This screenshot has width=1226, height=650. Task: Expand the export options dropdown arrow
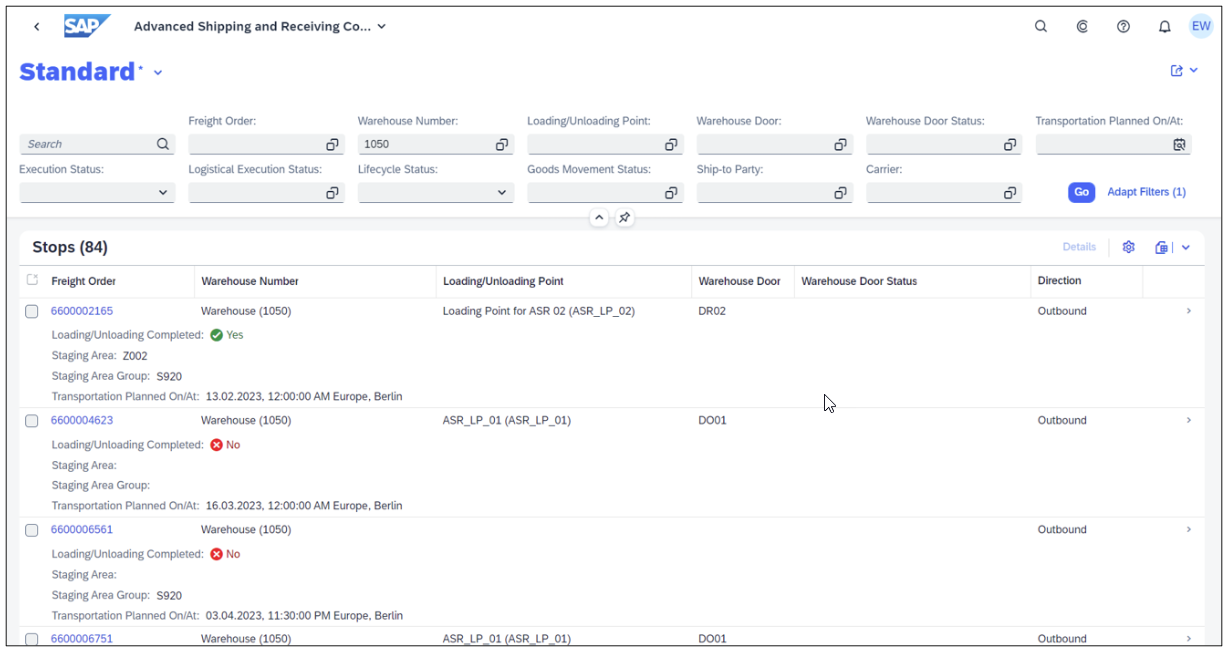point(1186,247)
